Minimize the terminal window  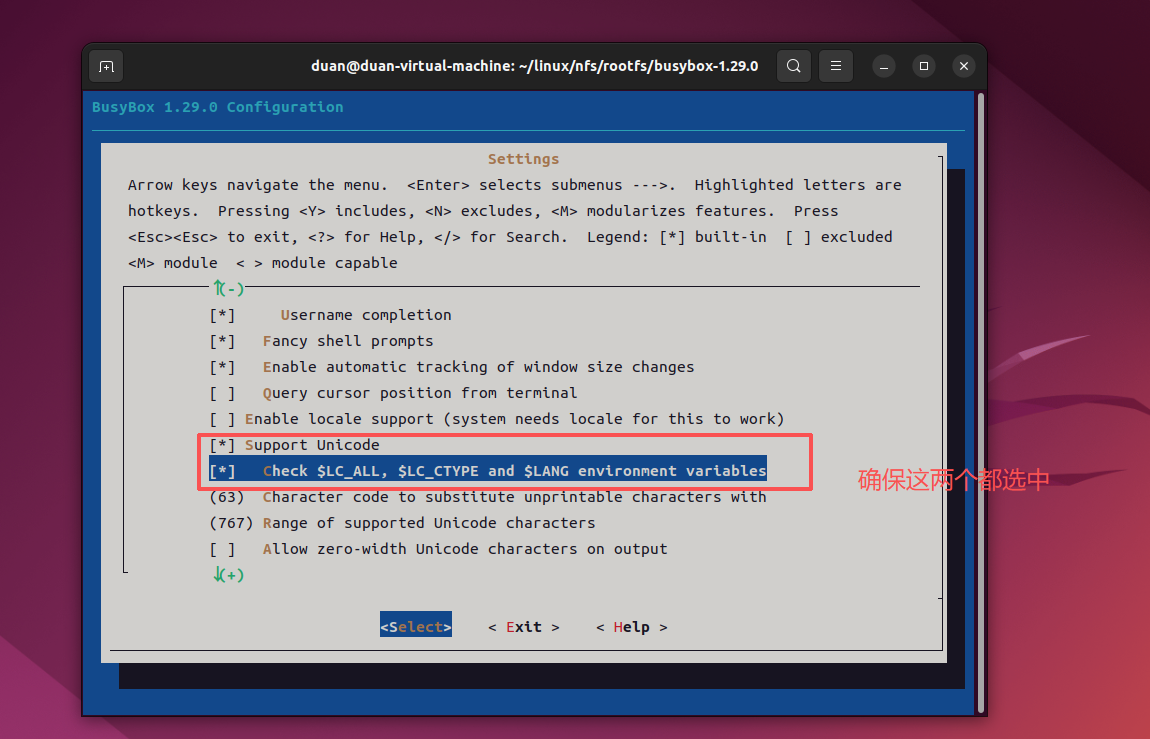[884, 67]
